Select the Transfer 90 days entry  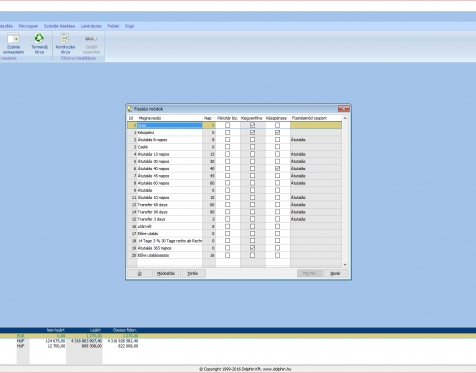pos(170,212)
